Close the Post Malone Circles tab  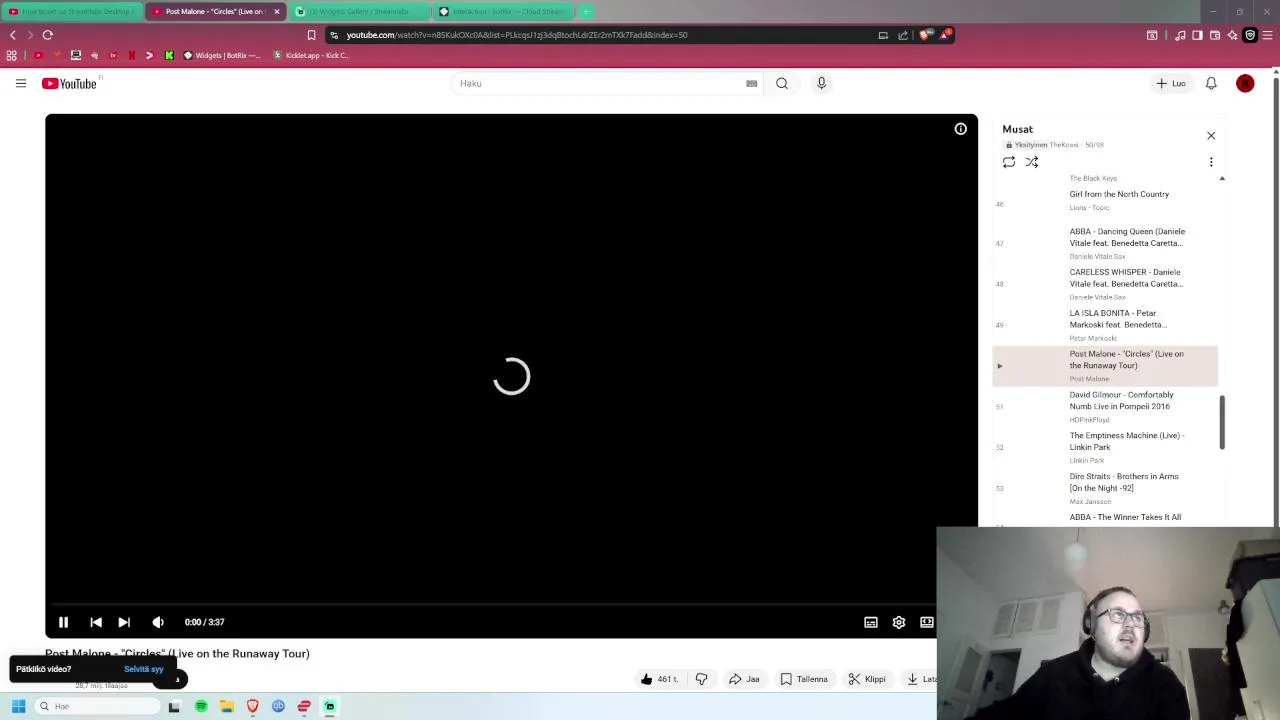[277, 11]
